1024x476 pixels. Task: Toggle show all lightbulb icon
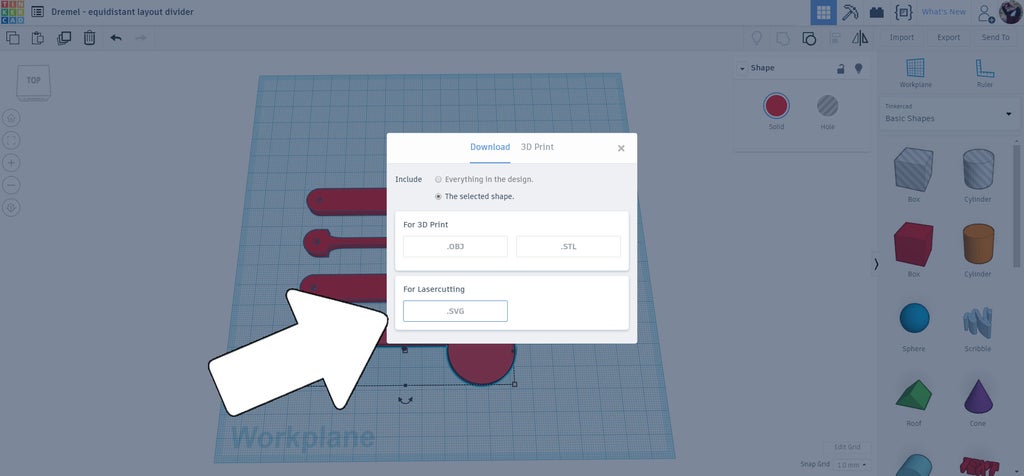(756, 38)
